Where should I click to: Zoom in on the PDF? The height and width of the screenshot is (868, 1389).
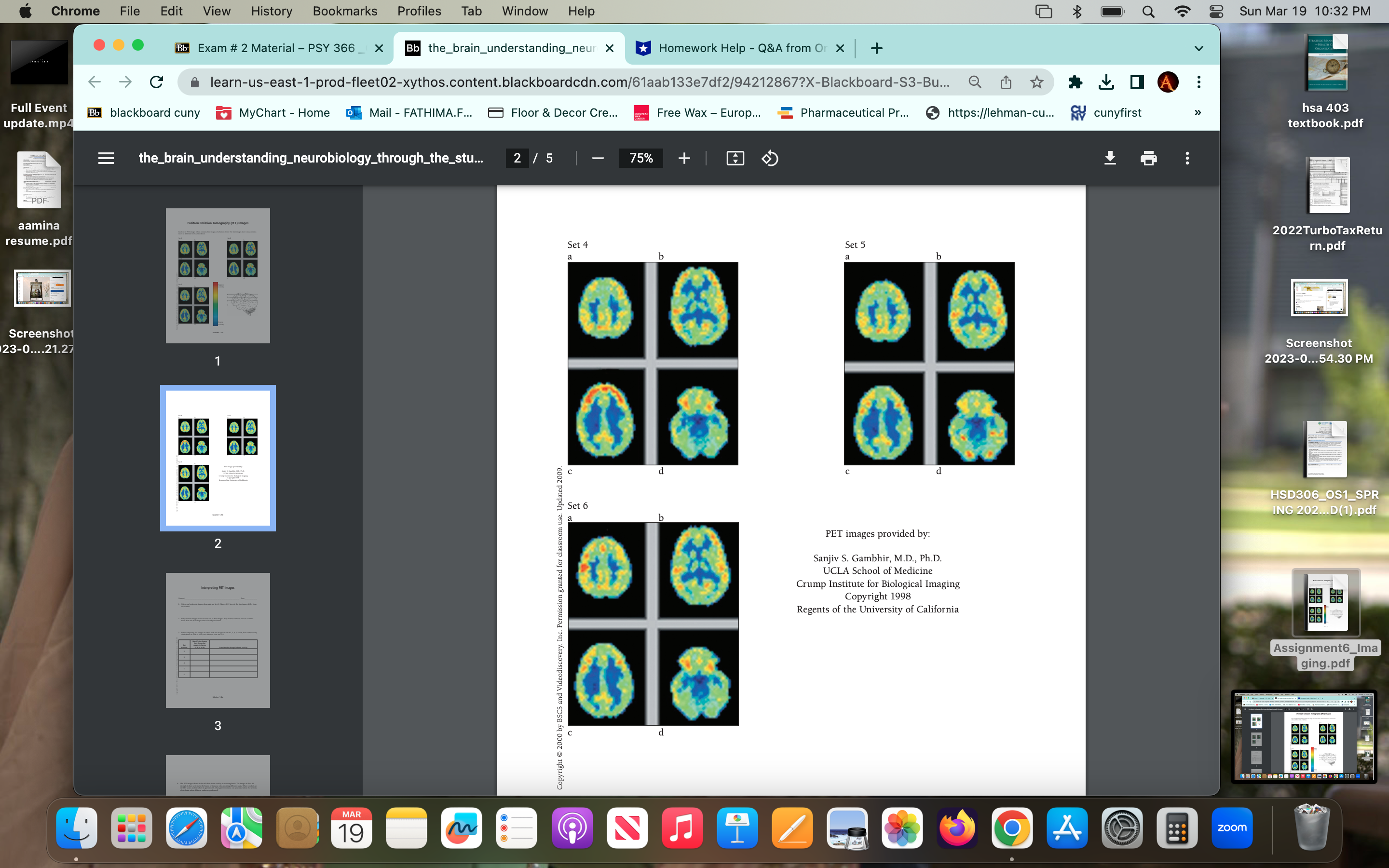683,158
